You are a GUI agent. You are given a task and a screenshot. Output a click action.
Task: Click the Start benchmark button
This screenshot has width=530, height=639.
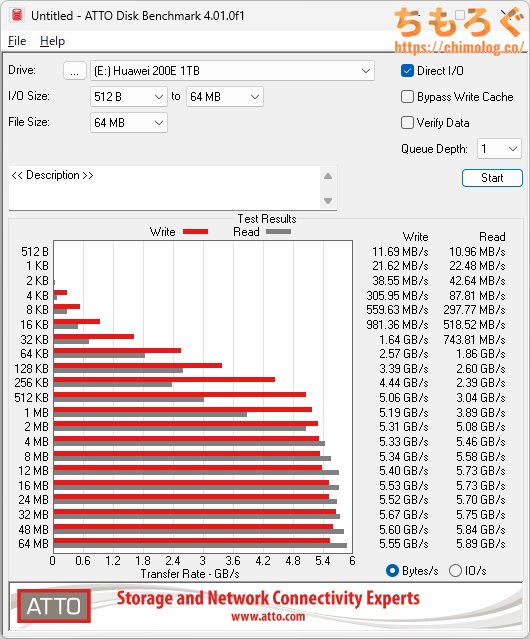click(492, 178)
